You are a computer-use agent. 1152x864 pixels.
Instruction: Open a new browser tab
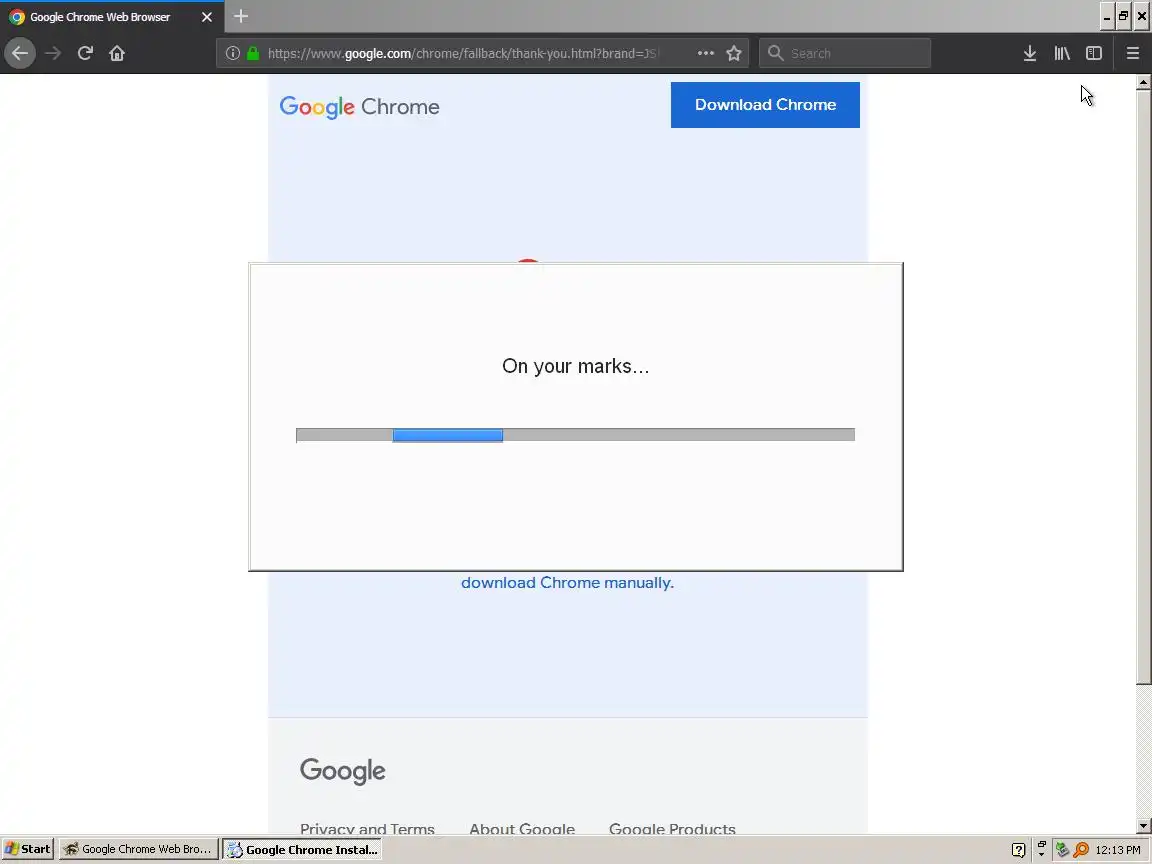pos(240,16)
